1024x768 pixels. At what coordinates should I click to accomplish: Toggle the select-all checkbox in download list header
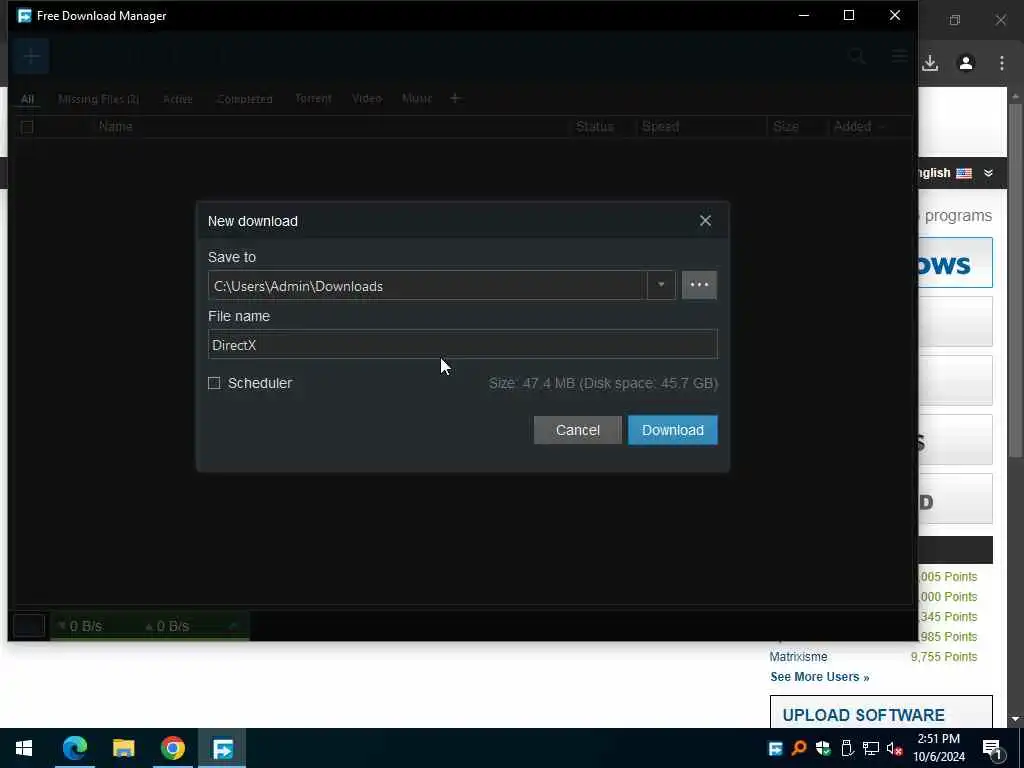(27, 127)
